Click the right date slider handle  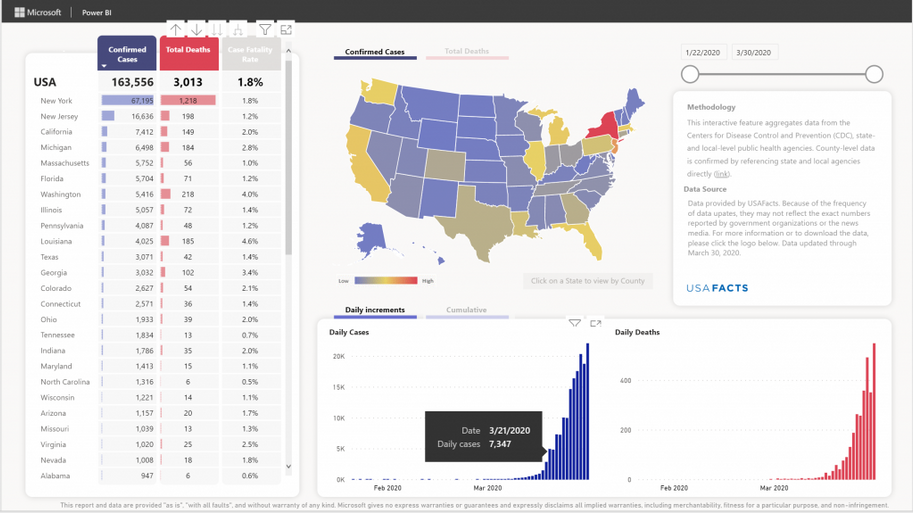click(x=873, y=74)
